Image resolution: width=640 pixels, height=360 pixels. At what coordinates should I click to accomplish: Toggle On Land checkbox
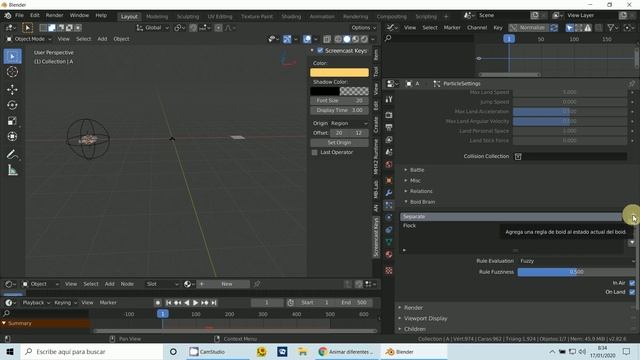(x=632, y=292)
